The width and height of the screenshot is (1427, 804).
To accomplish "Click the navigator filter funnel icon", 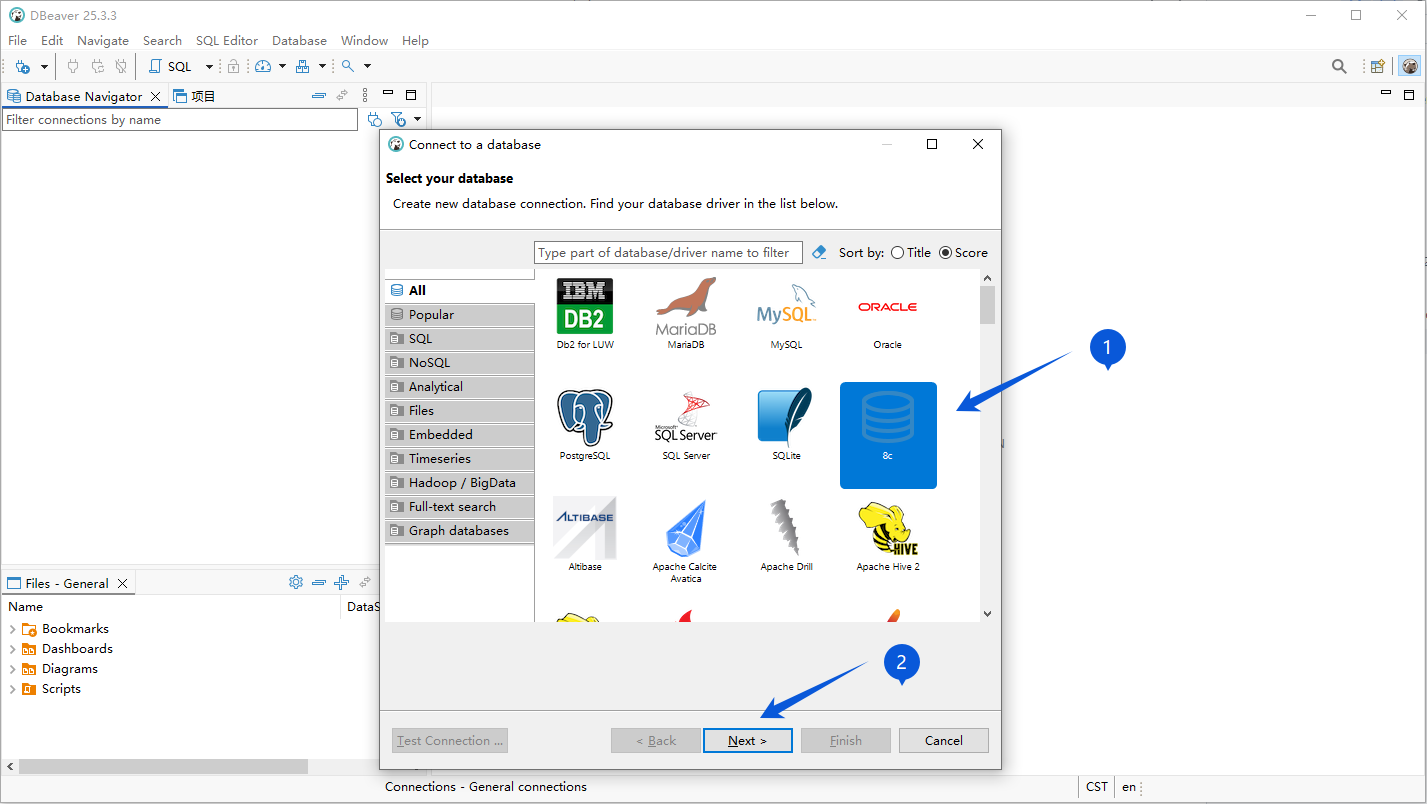I will coord(398,119).
